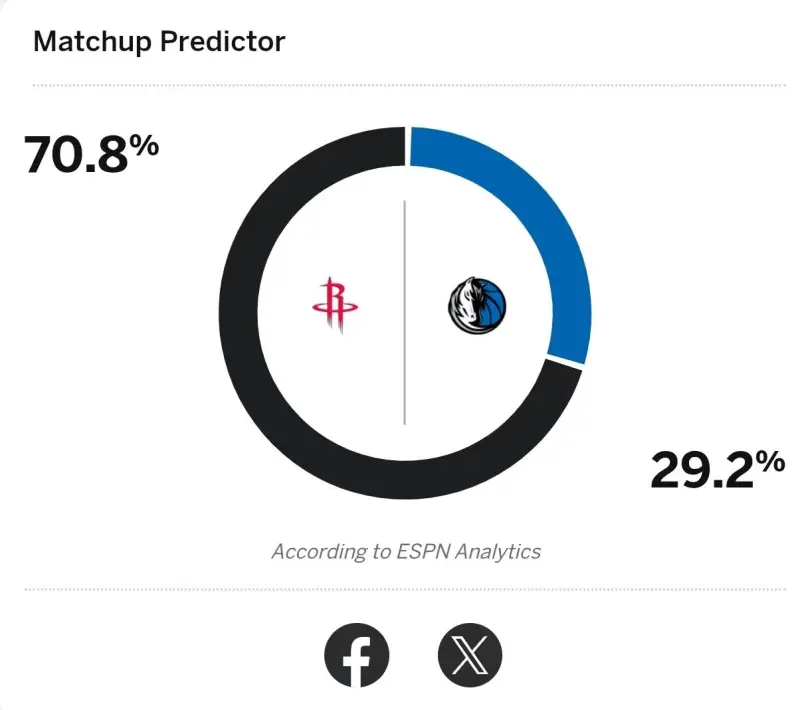The height and width of the screenshot is (710, 800).
Task: Click the dotted separator below the heading
Action: pyautogui.click(x=400, y=86)
